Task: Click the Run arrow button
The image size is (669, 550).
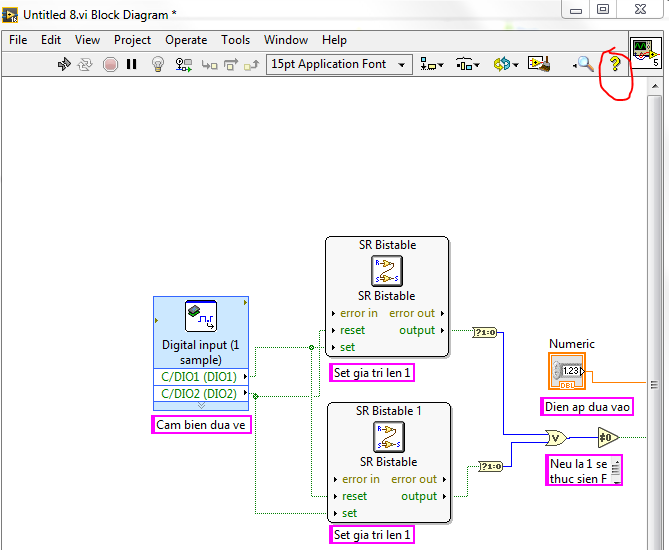Action: coord(64,64)
